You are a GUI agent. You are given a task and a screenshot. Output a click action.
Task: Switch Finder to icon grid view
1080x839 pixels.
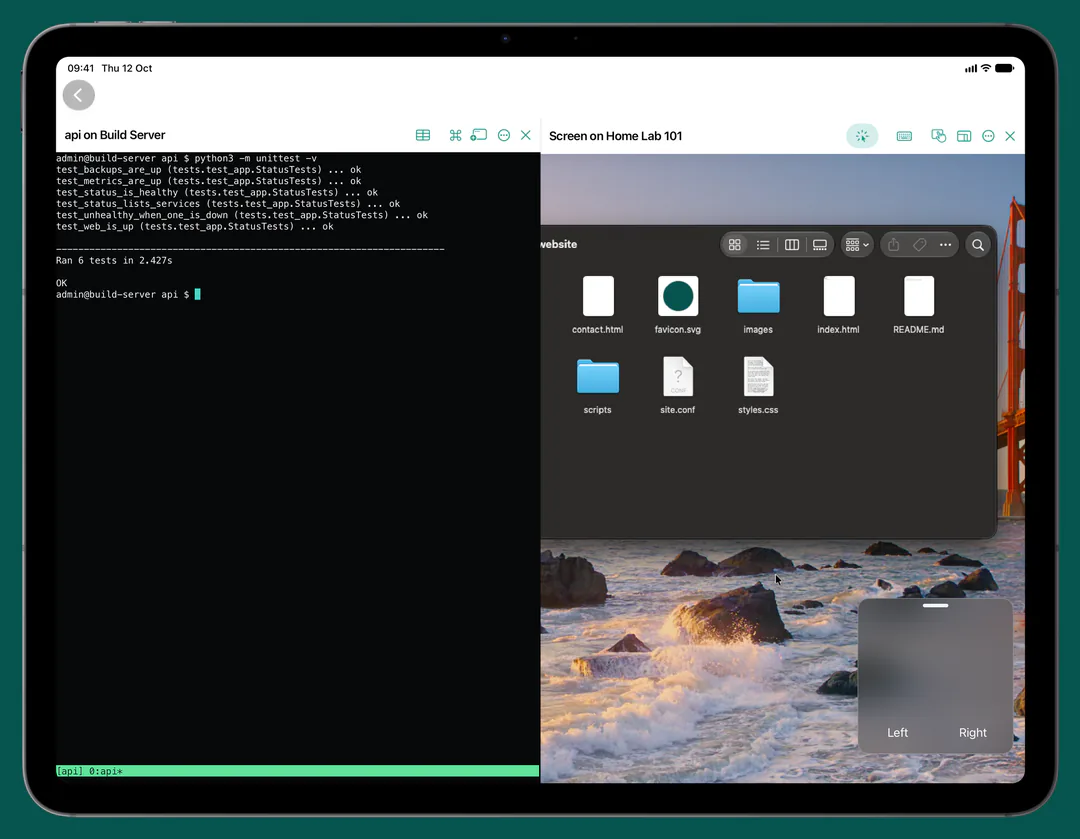click(735, 245)
